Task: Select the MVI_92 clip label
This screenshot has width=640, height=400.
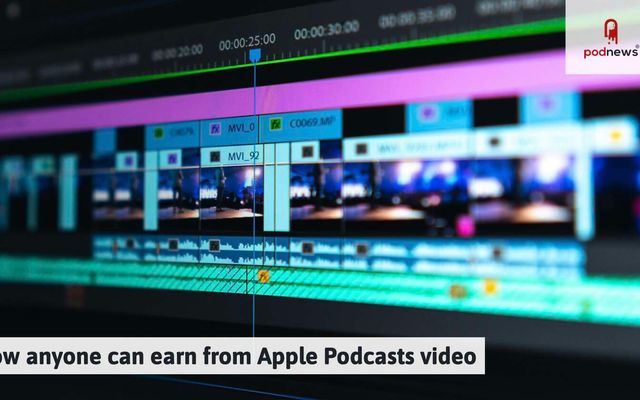Action: point(243,156)
